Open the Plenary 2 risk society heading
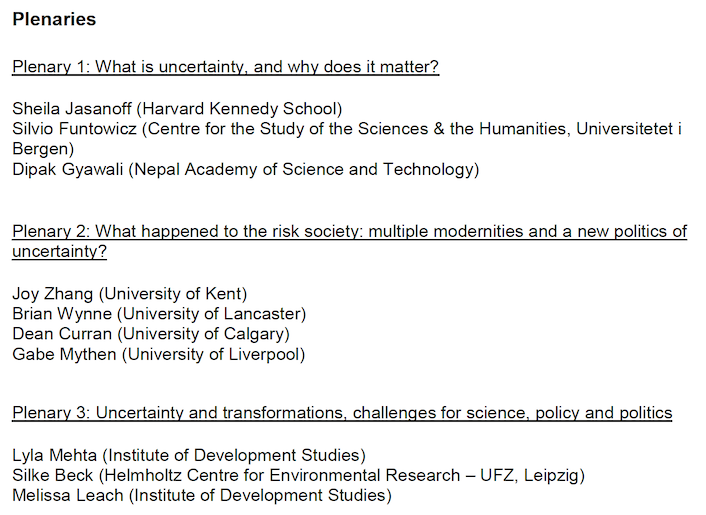This screenshot has width=706, height=515. coord(349,231)
